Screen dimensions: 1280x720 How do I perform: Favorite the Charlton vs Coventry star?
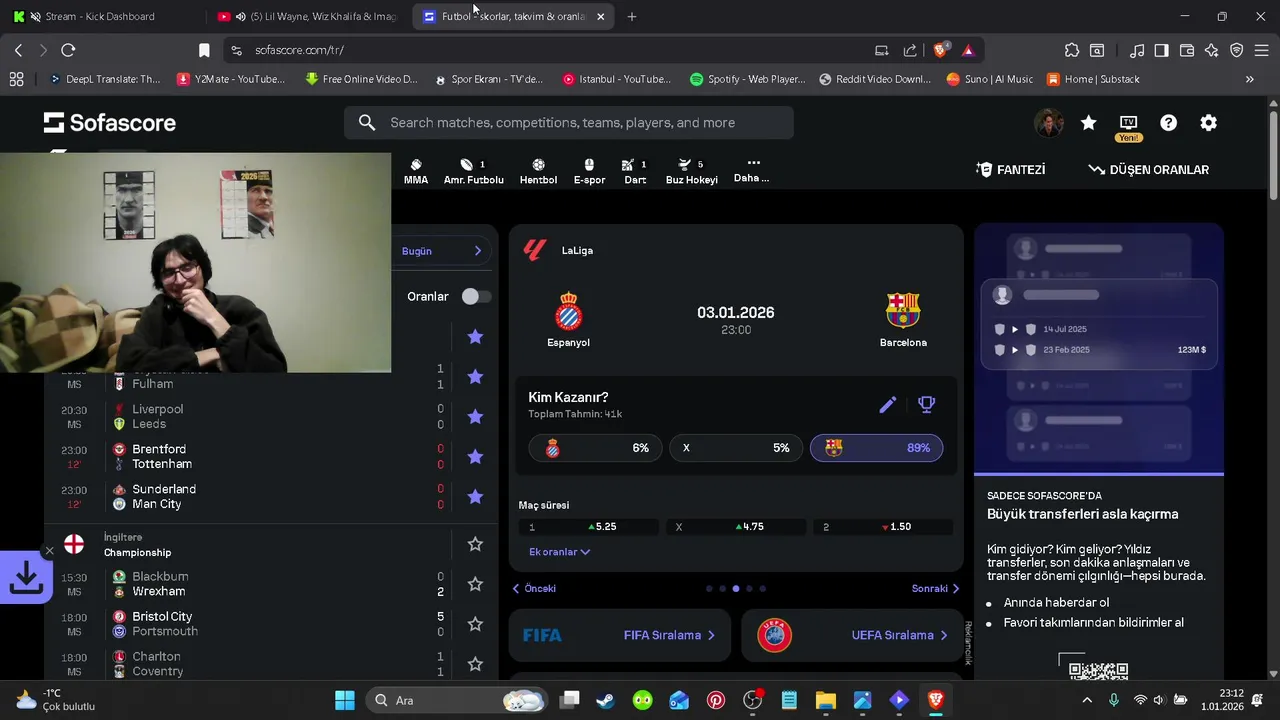pos(475,664)
